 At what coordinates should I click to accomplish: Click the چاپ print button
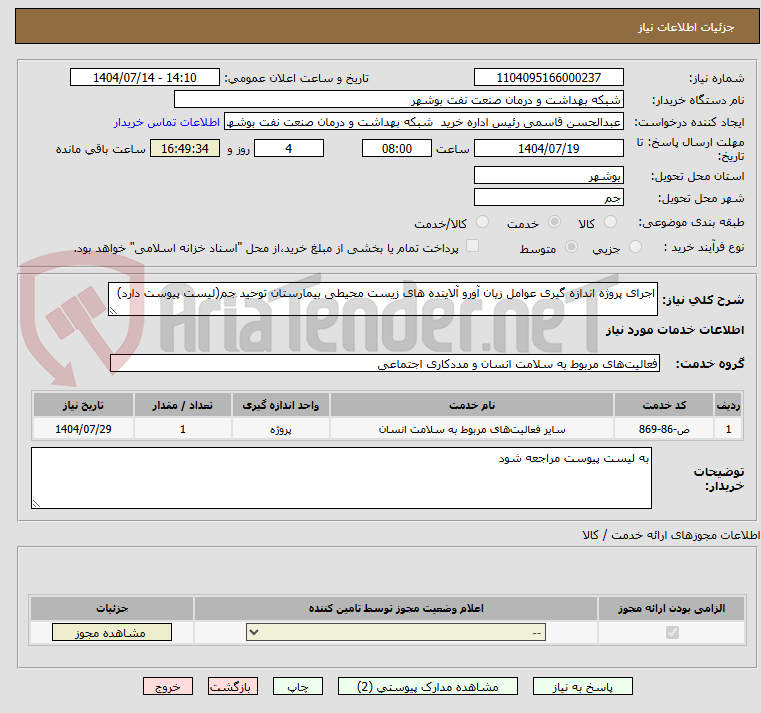tap(298, 686)
